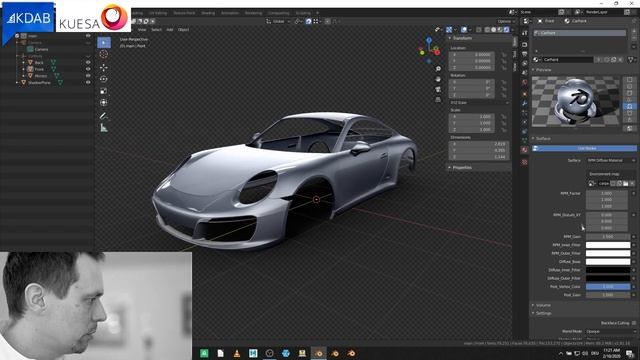Screen dimensions: 640x360
Task: Open the Surface shader dropdown
Action: (x=610, y=160)
